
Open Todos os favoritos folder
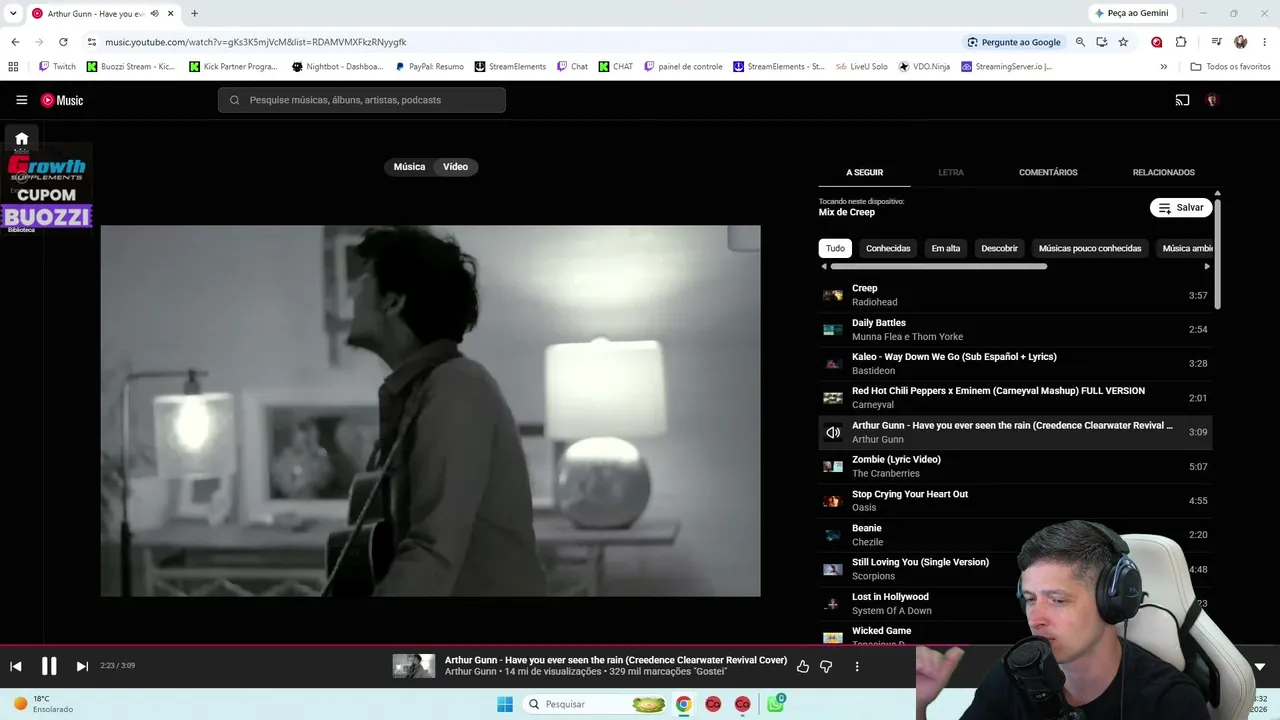click(x=1230, y=67)
